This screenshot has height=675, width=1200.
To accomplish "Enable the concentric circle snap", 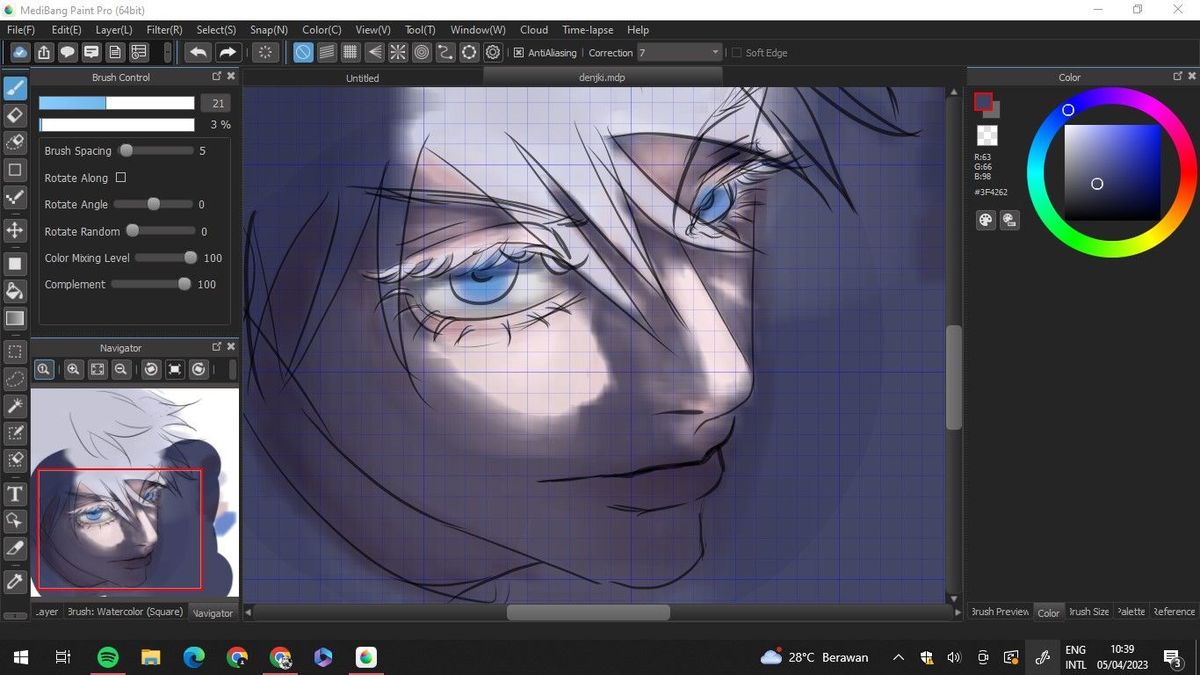I will pos(422,52).
